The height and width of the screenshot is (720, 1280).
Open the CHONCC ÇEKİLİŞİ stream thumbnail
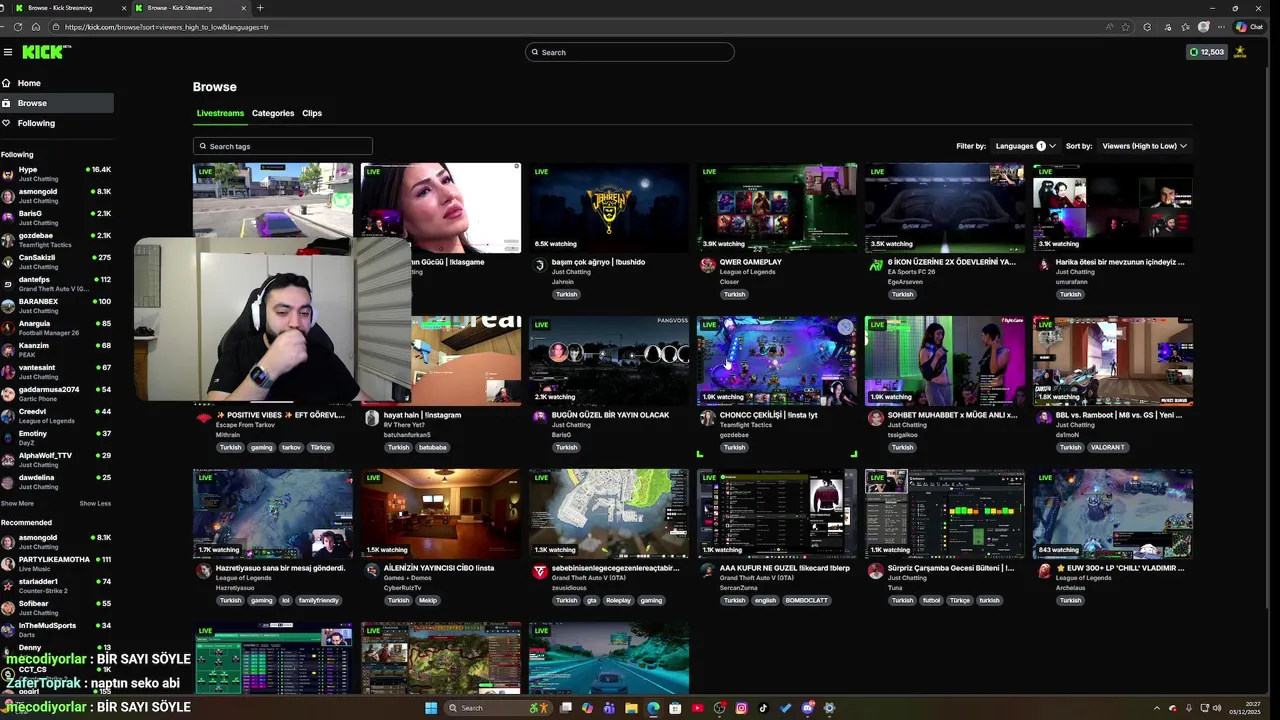777,361
